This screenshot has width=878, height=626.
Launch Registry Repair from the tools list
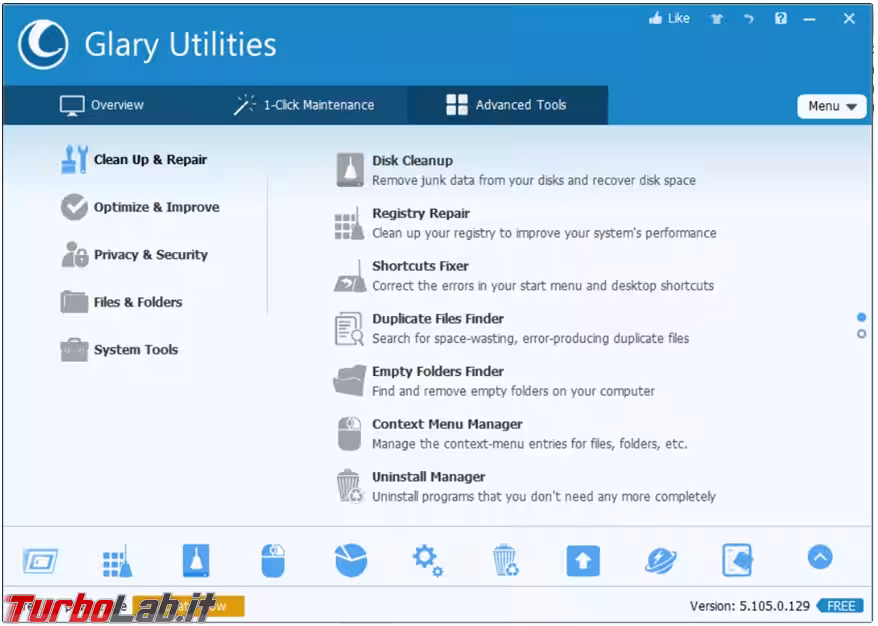click(420, 214)
